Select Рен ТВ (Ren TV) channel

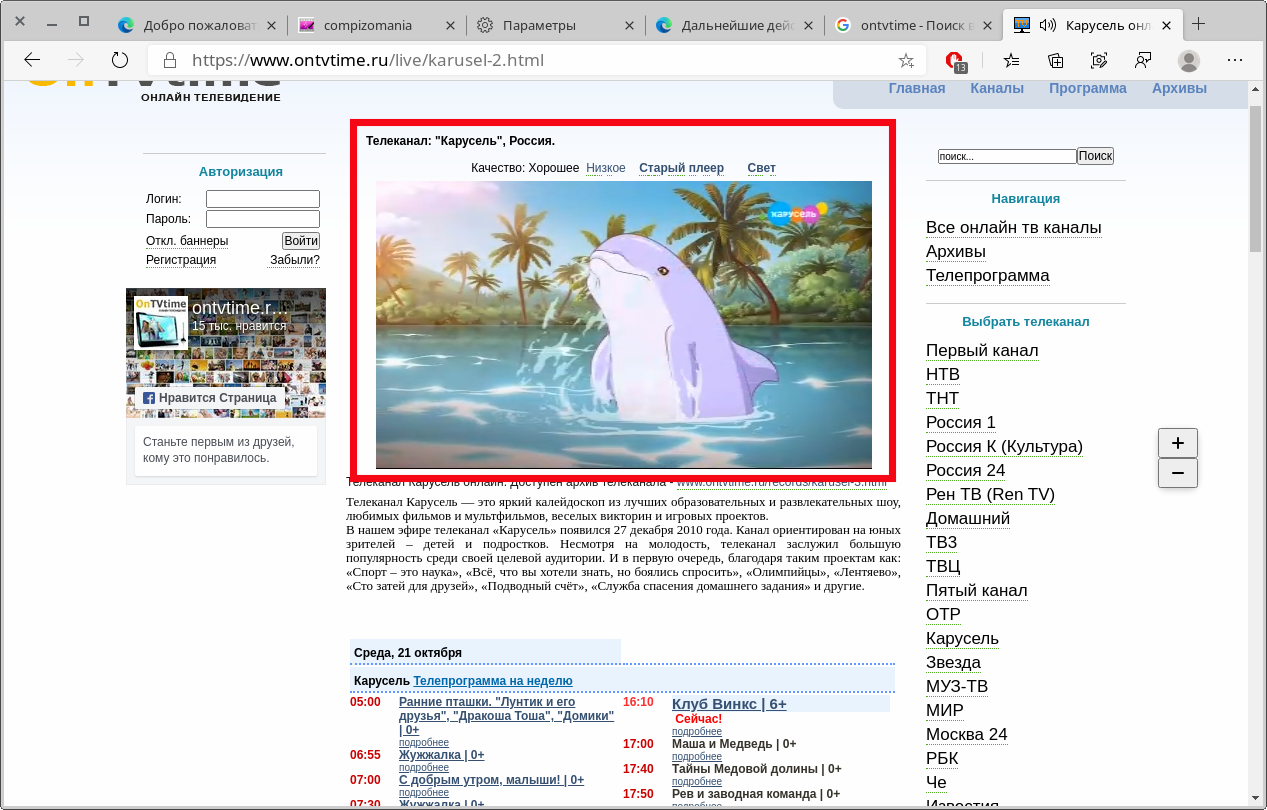pyautogui.click(x=990, y=495)
